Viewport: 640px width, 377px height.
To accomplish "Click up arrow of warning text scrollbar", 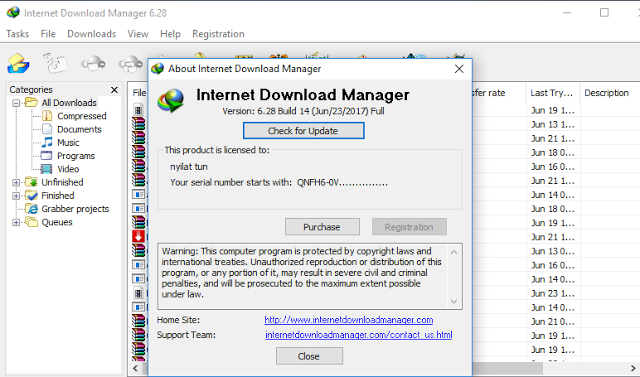I will pos(454,252).
